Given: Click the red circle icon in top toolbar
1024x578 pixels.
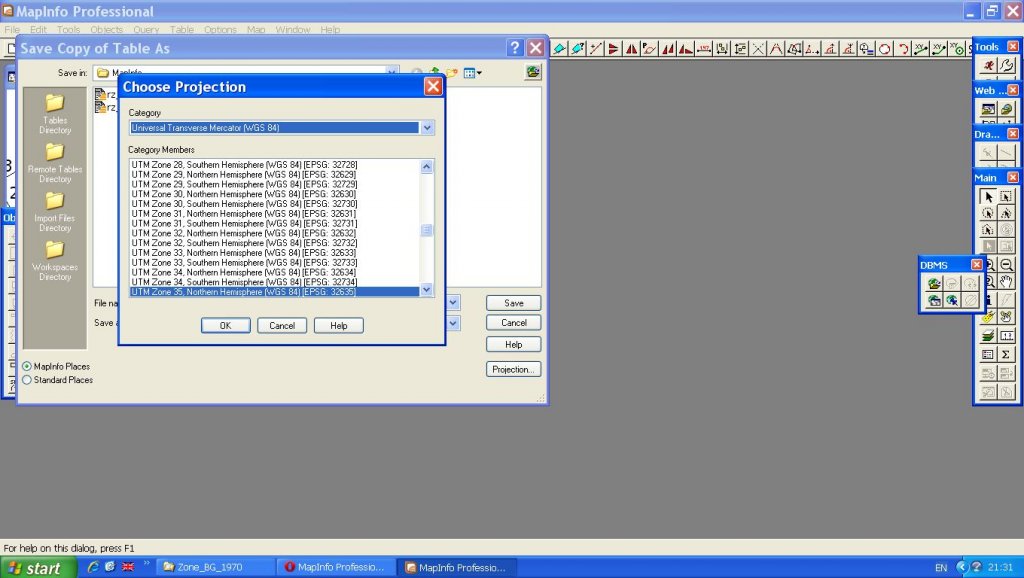Looking at the screenshot, I should [x=884, y=48].
